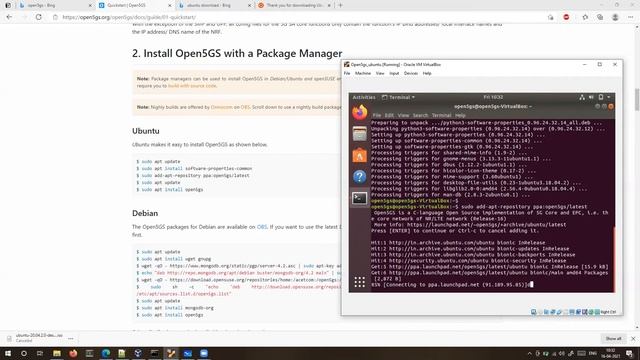Open the clock showing Fri 10:32
The width and height of the screenshot is (640, 360).
pyautogui.click(x=493, y=97)
